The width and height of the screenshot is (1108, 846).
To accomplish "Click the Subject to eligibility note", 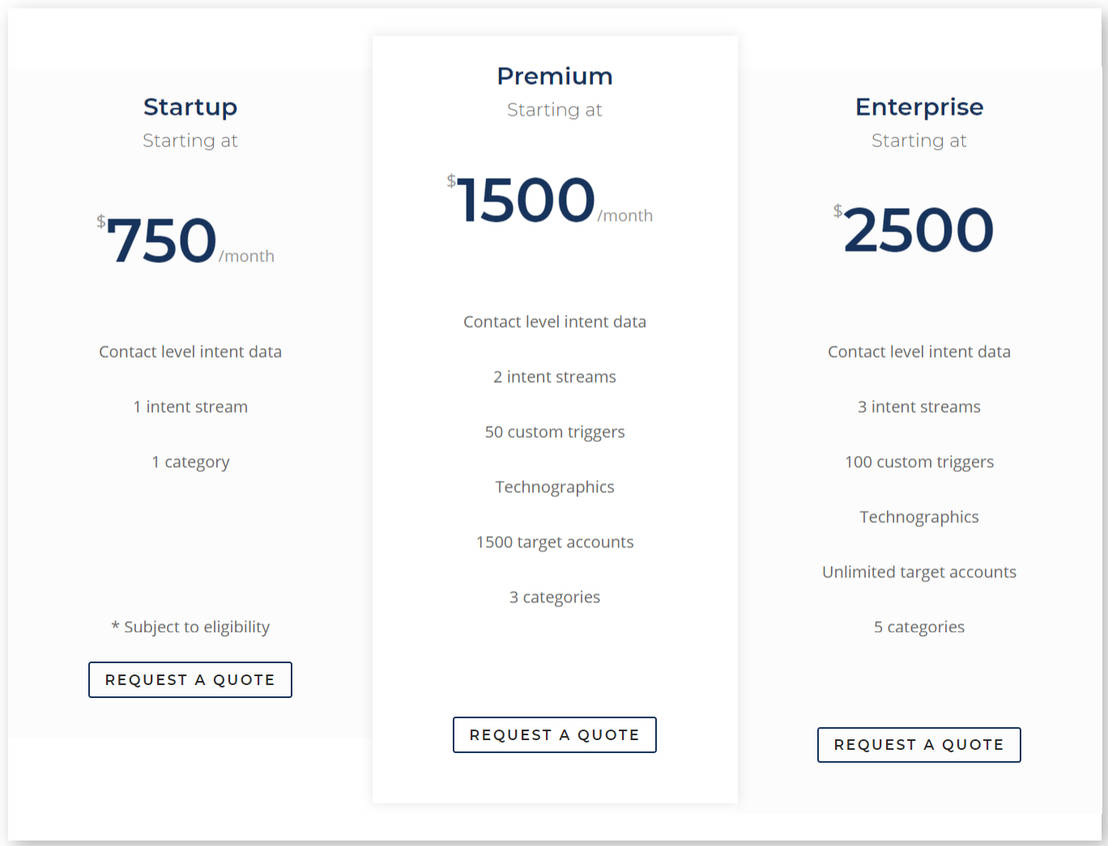I will click(x=190, y=627).
